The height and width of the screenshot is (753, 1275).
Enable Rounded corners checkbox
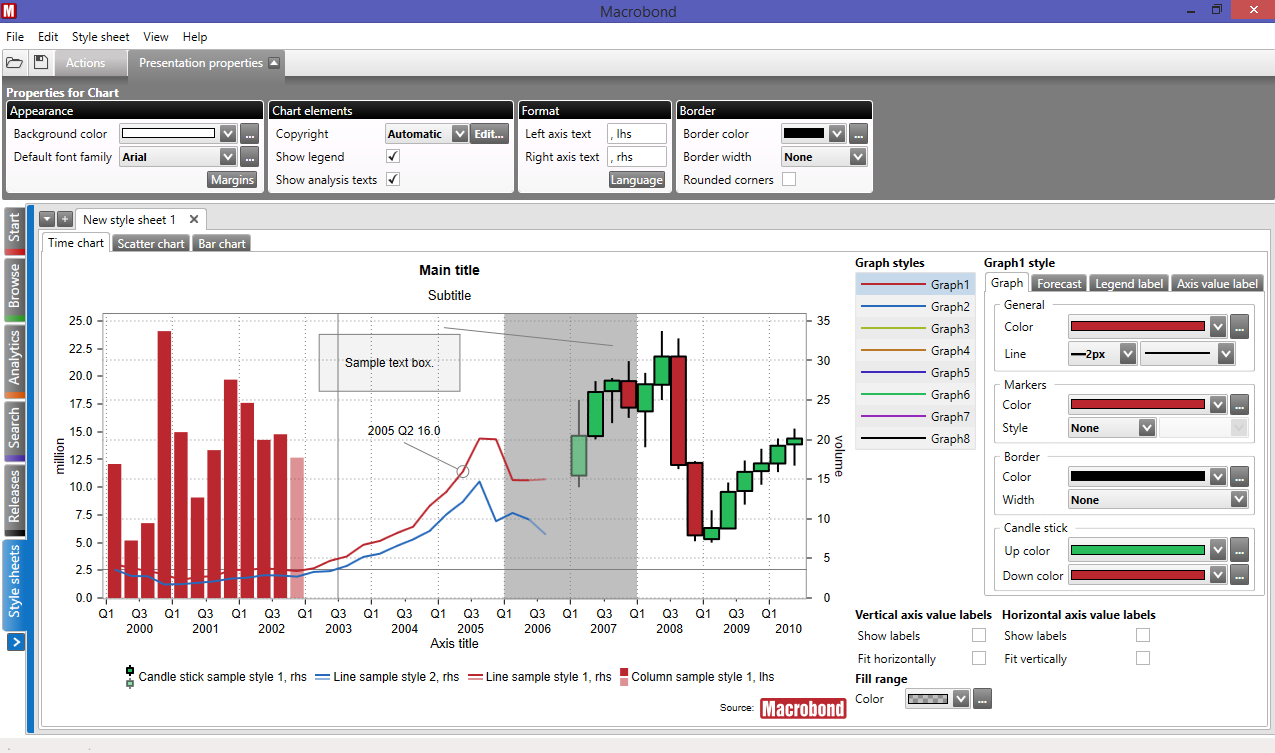pos(789,180)
